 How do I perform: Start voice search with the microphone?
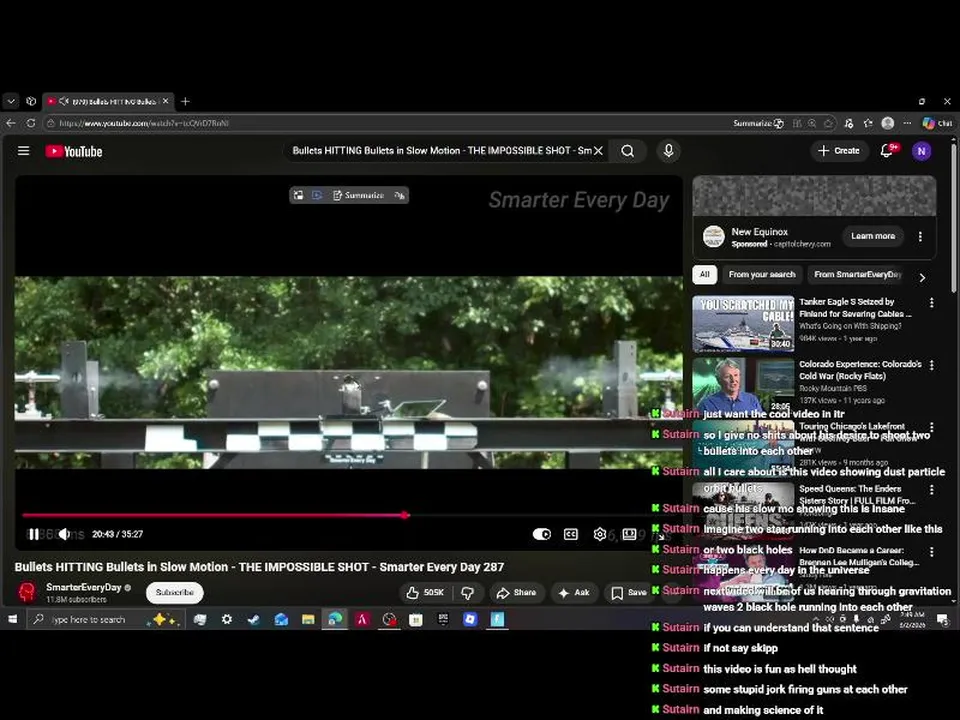tap(669, 151)
